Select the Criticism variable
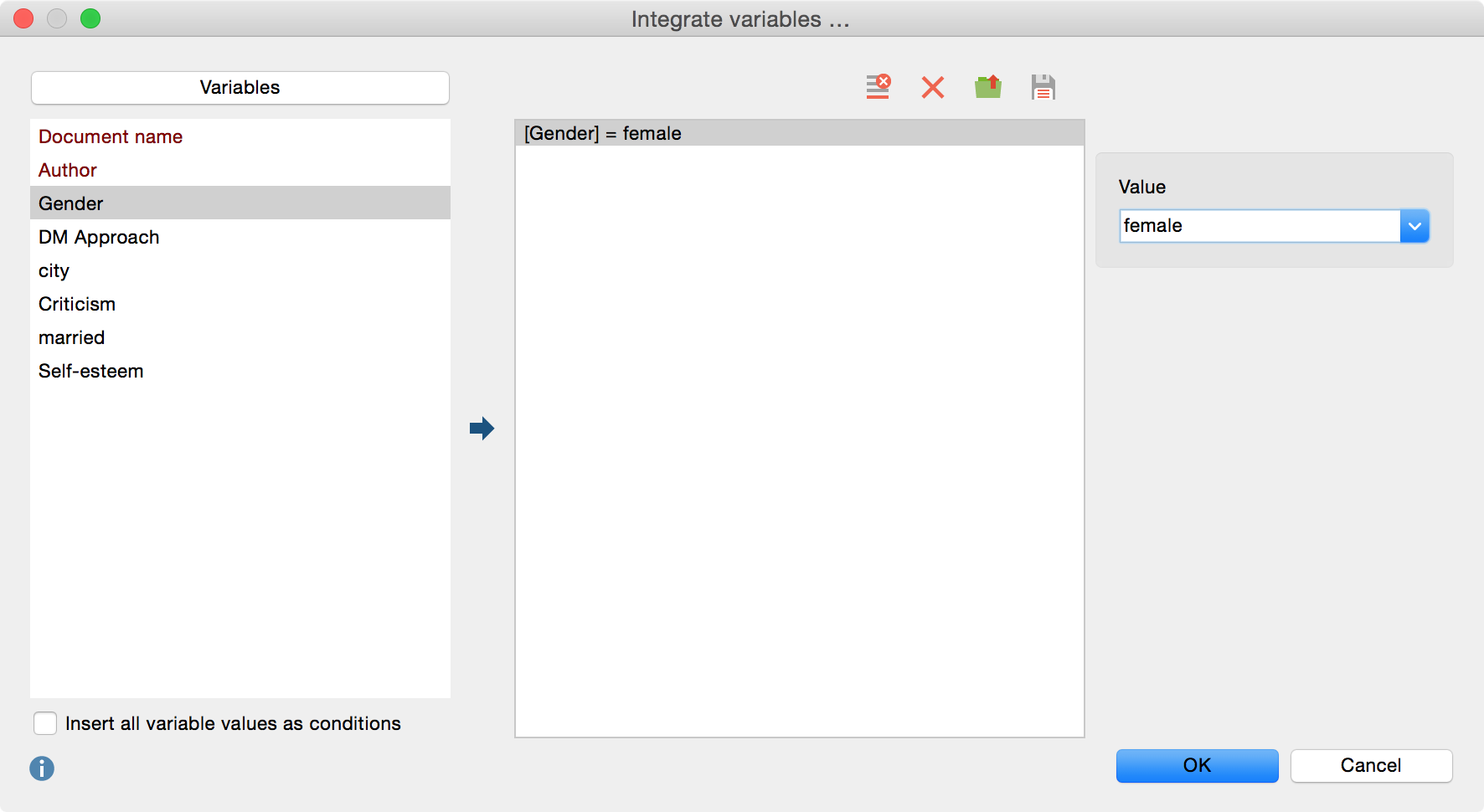The height and width of the screenshot is (812, 1484). (77, 304)
